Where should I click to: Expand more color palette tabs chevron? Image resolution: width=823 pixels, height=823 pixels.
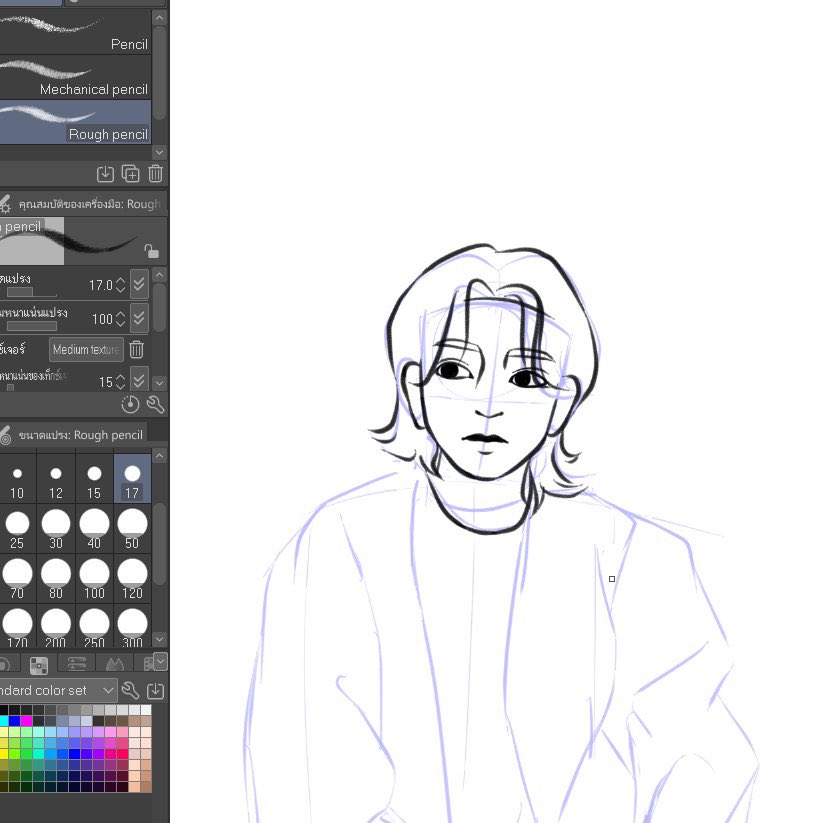pos(161,661)
